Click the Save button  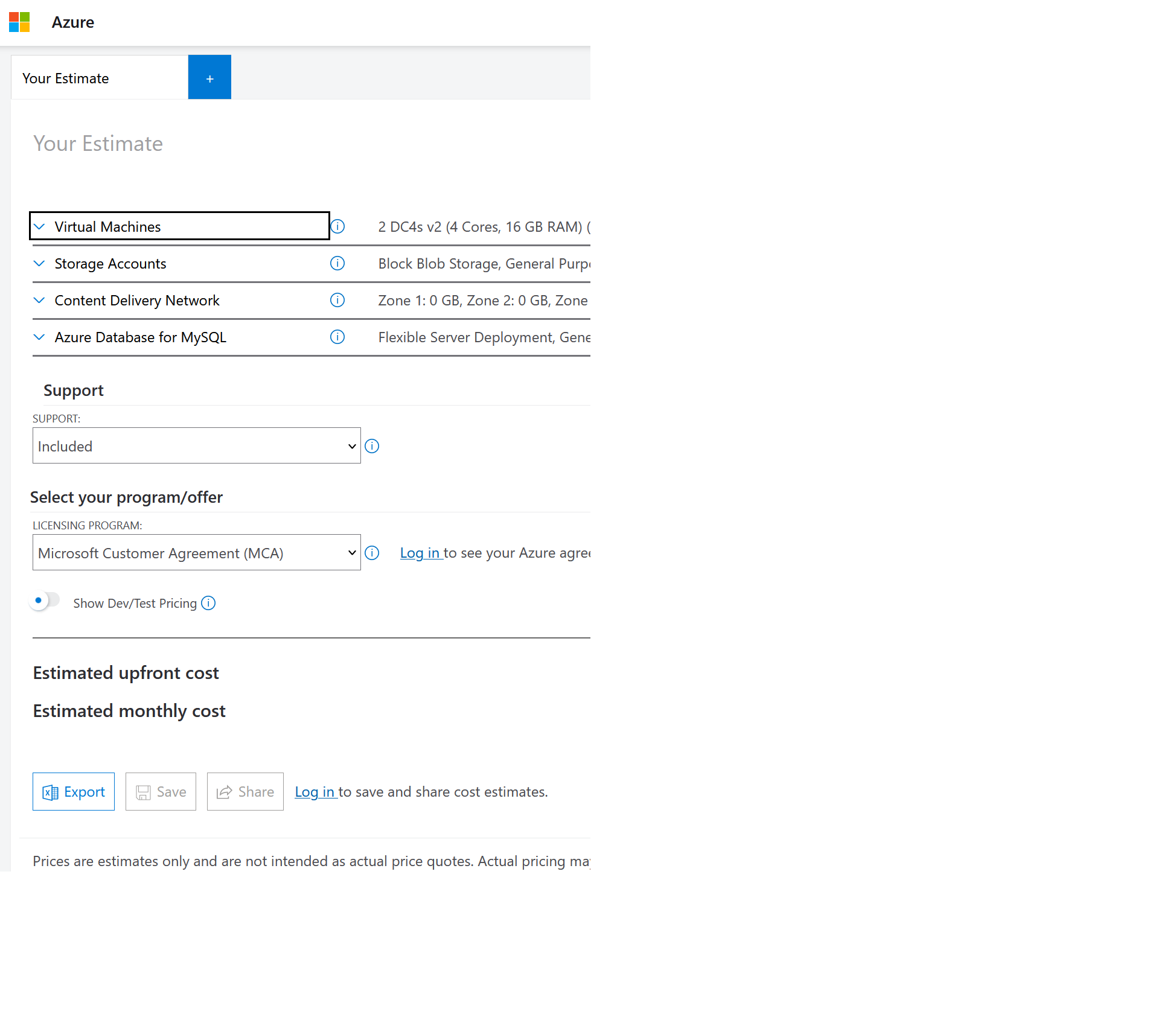[x=161, y=792]
